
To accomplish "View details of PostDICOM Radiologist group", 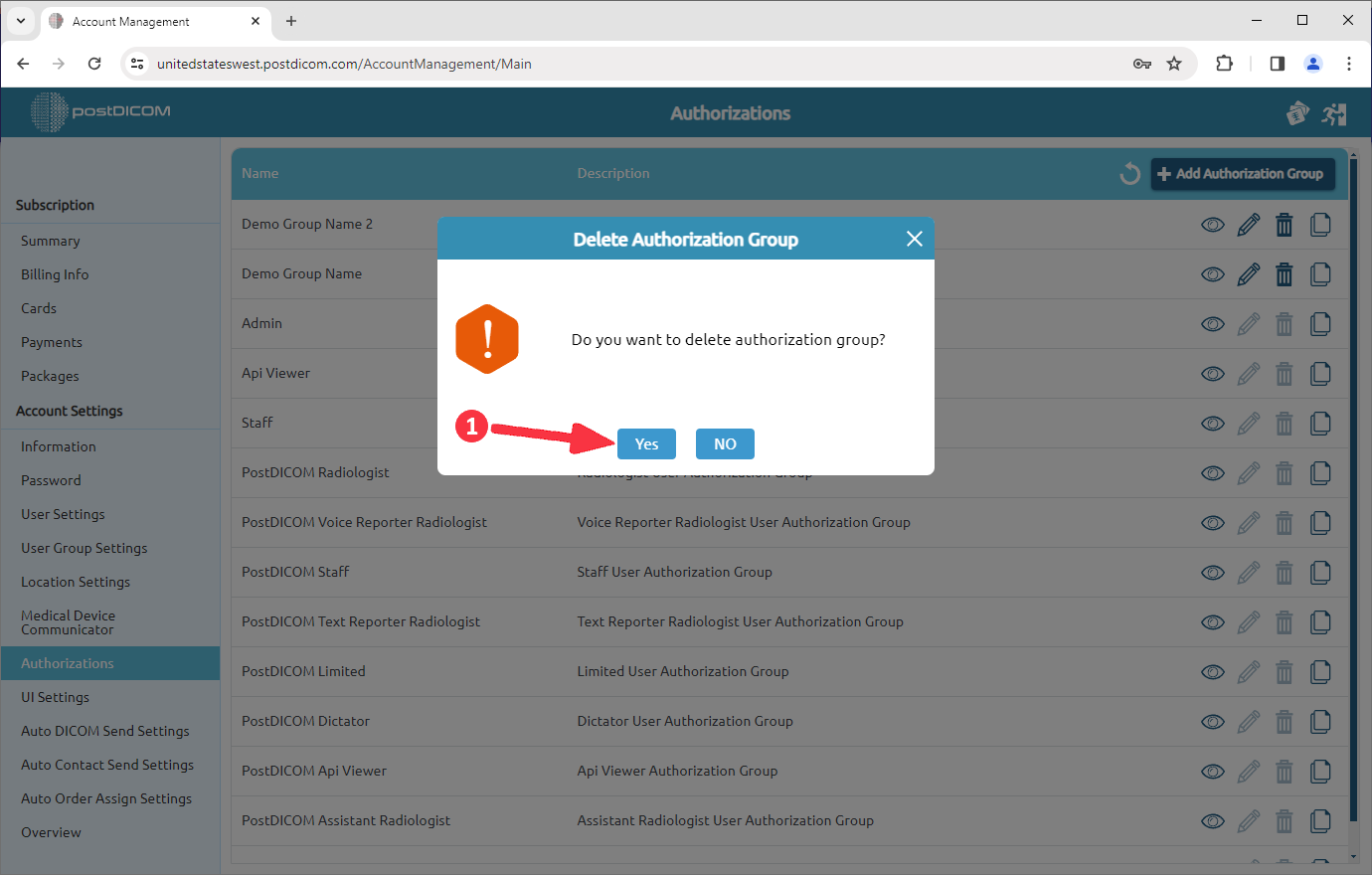I will (x=1212, y=472).
